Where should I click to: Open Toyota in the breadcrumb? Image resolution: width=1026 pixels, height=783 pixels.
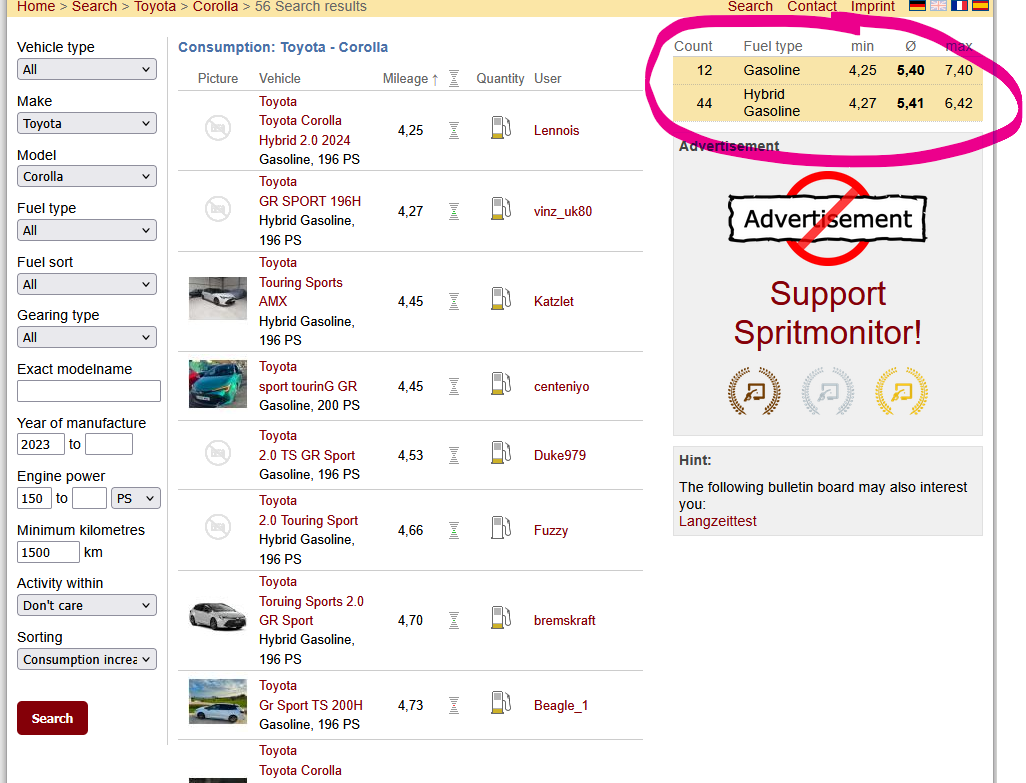pyautogui.click(x=155, y=7)
